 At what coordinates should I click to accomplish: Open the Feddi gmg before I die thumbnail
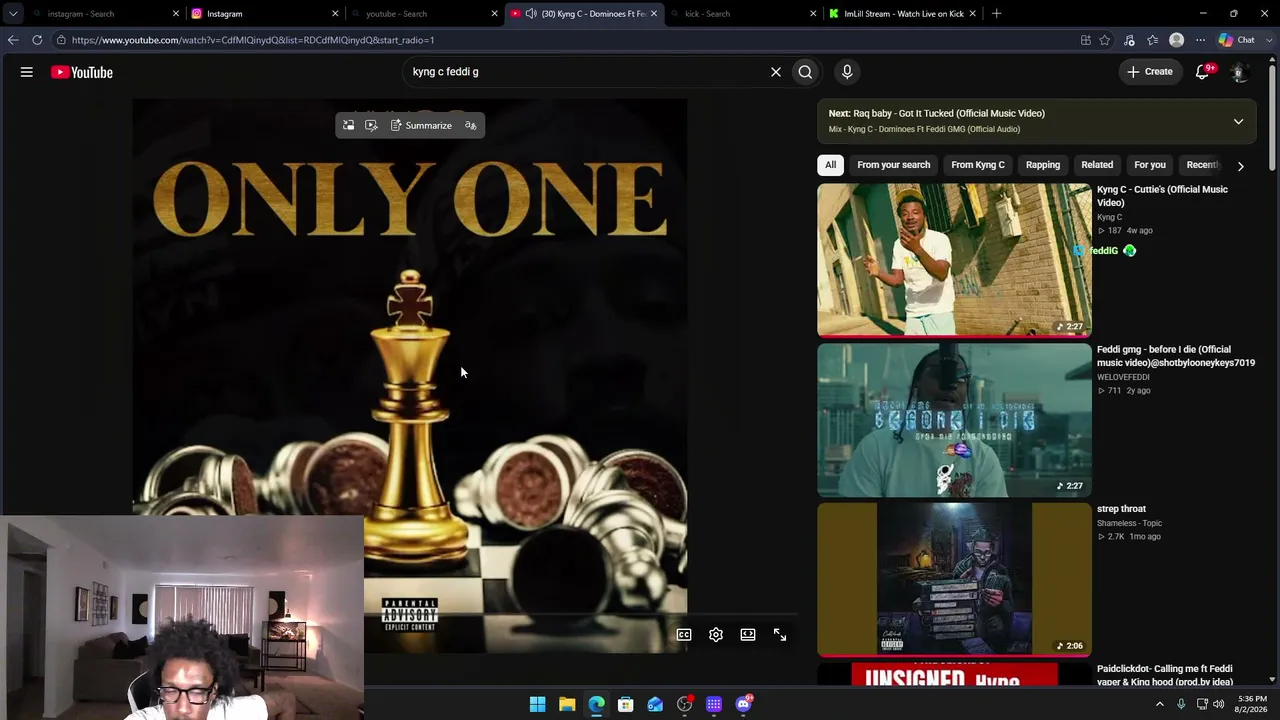[x=954, y=420]
